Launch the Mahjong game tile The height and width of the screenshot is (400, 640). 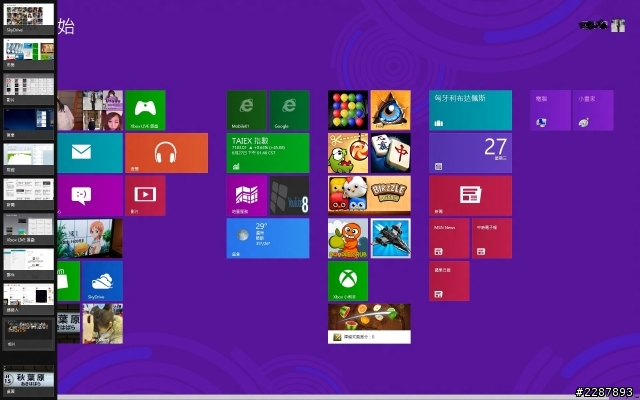391,153
